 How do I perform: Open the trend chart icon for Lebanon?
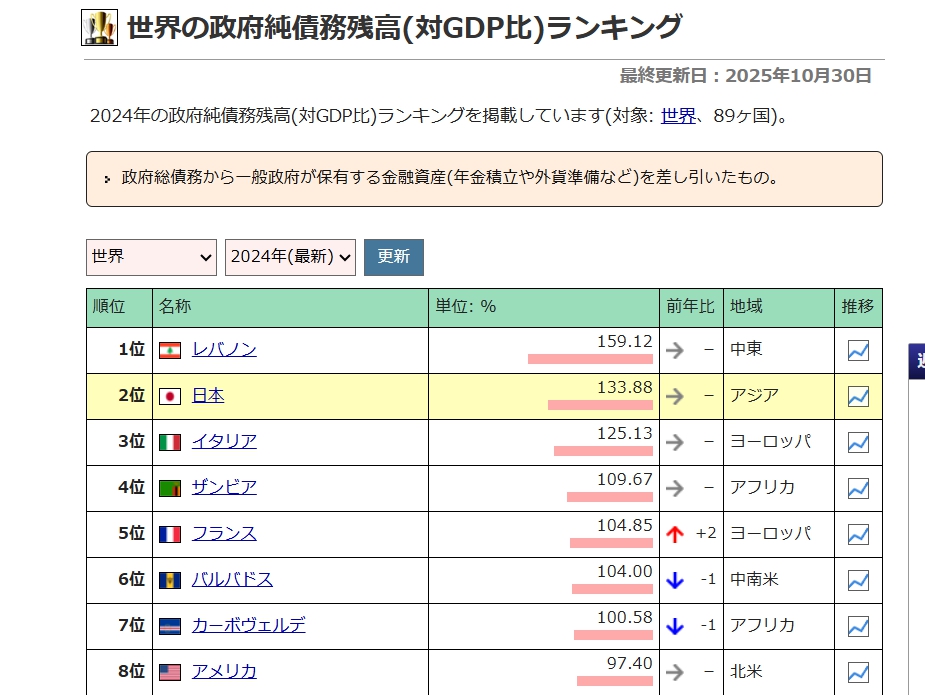pyautogui.click(x=858, y=351)
